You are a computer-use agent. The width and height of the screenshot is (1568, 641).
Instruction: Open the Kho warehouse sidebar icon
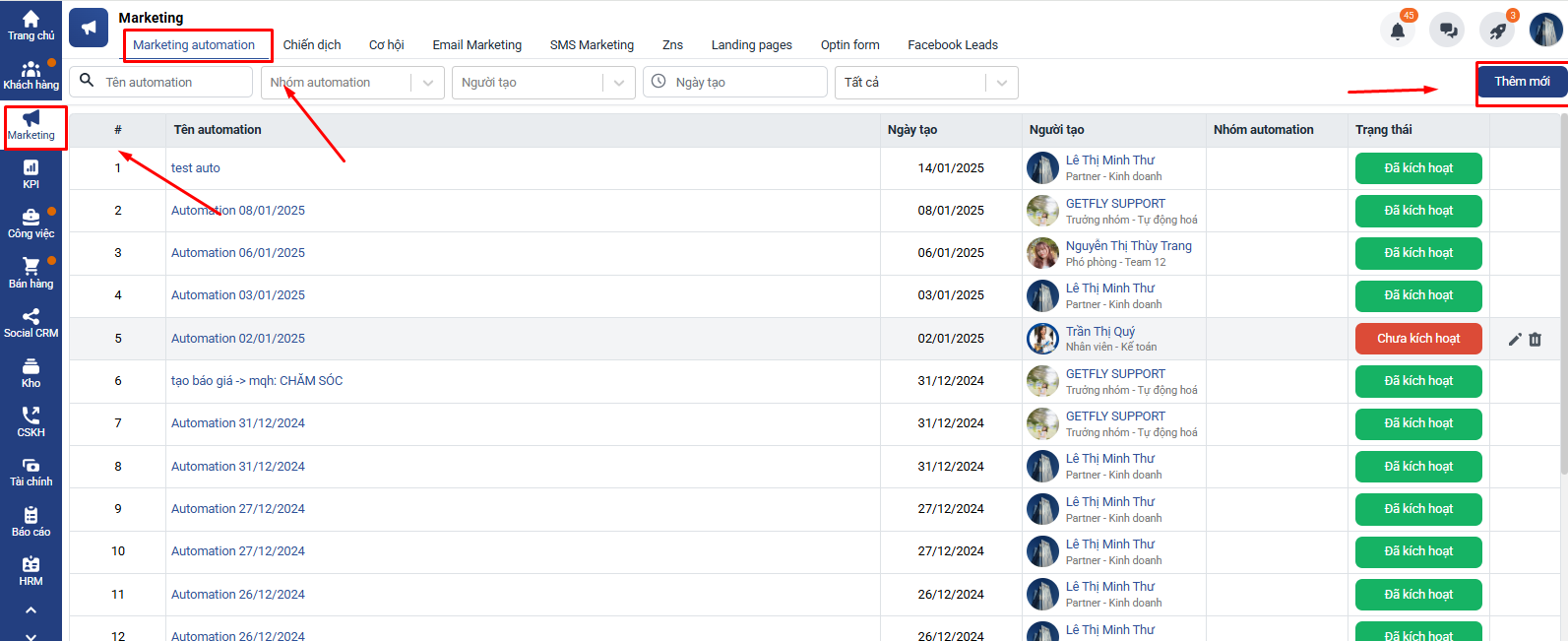pyautogui.click(x=31, y=373)
